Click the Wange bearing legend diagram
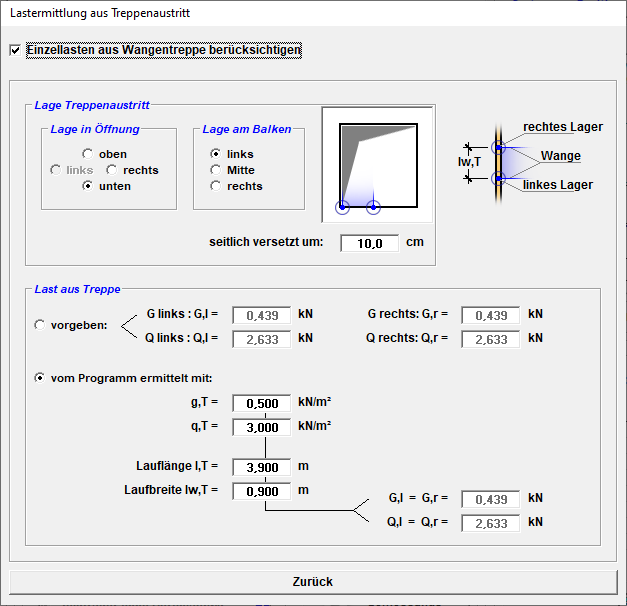Viewport: 627px width, 606px height. tap(528, 156)
